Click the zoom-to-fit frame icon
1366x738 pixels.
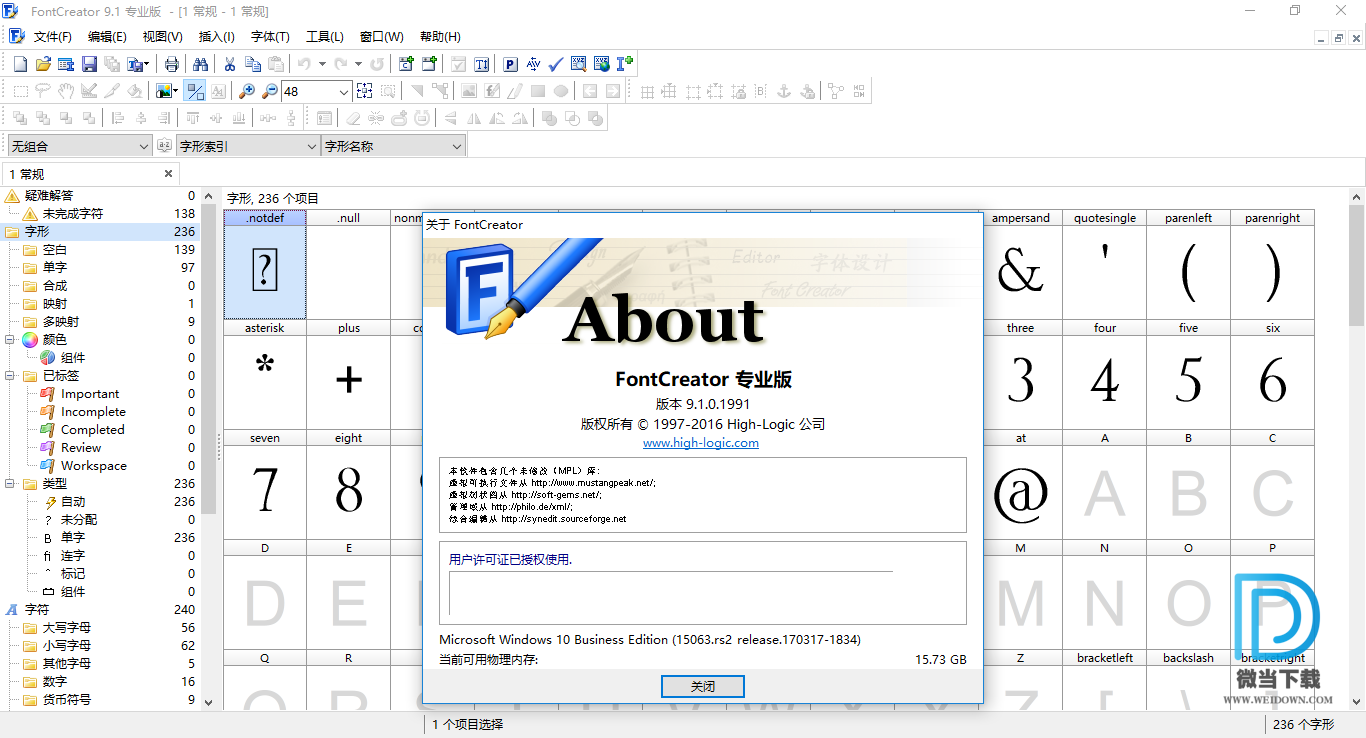tap(364, 91)
